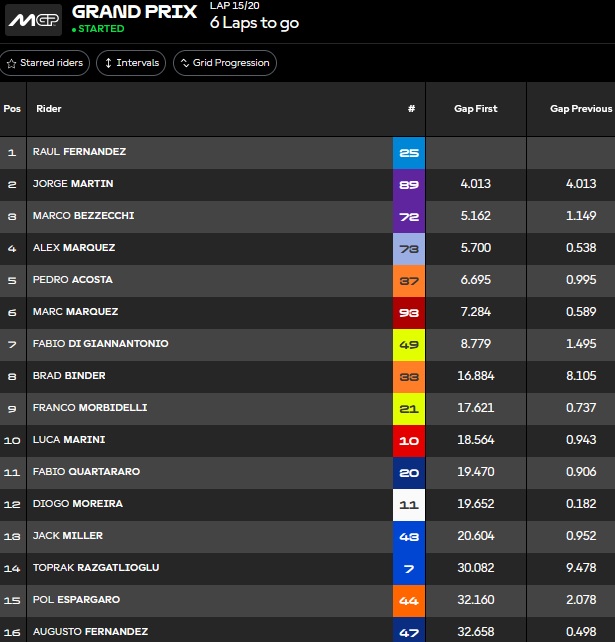615x642 pixels.
Task: Click the Gap Previous value 8.105
Action: 581,375
